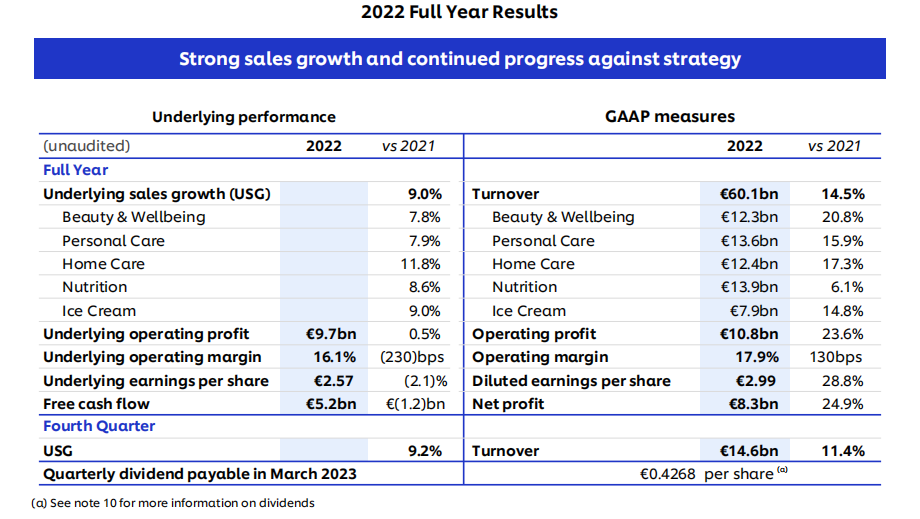Click the note 10 dividends footnote text
This screenshot has width=920, height=519.
(173, 503)
